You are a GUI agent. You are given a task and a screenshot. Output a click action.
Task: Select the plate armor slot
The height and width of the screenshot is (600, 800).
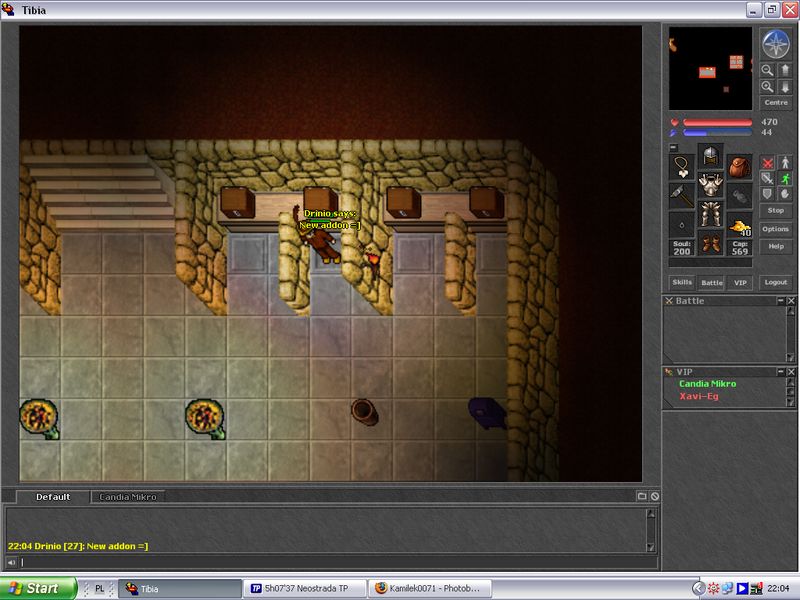pyautogui.click(x=711, y=185)
